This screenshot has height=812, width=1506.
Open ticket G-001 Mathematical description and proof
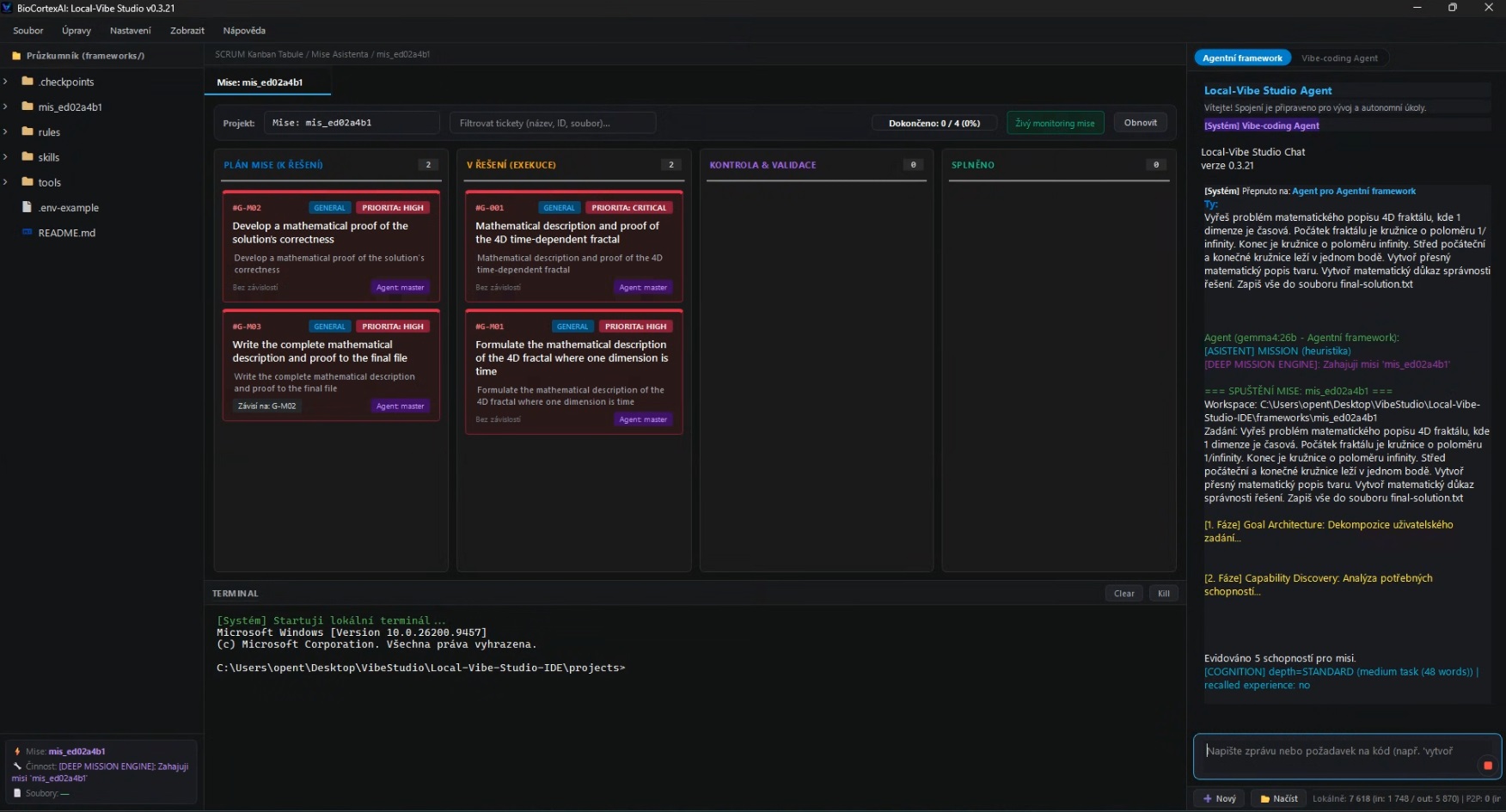[574, 246]
